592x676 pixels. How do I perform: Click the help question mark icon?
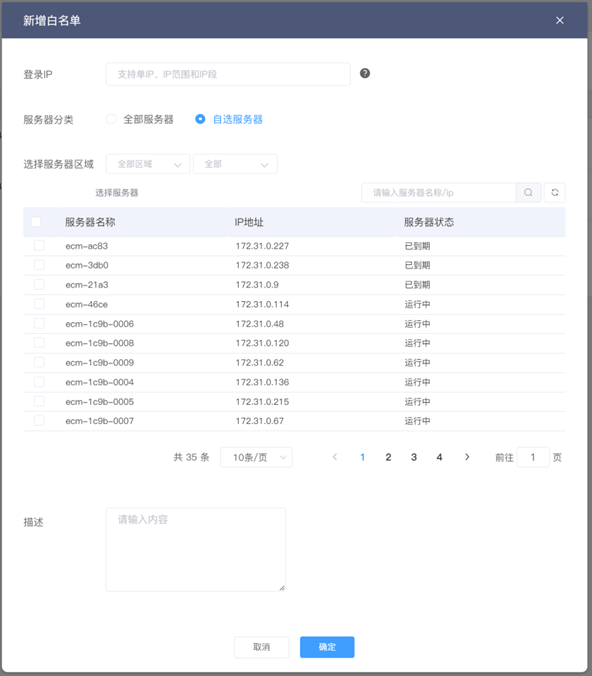pos(365,73)
